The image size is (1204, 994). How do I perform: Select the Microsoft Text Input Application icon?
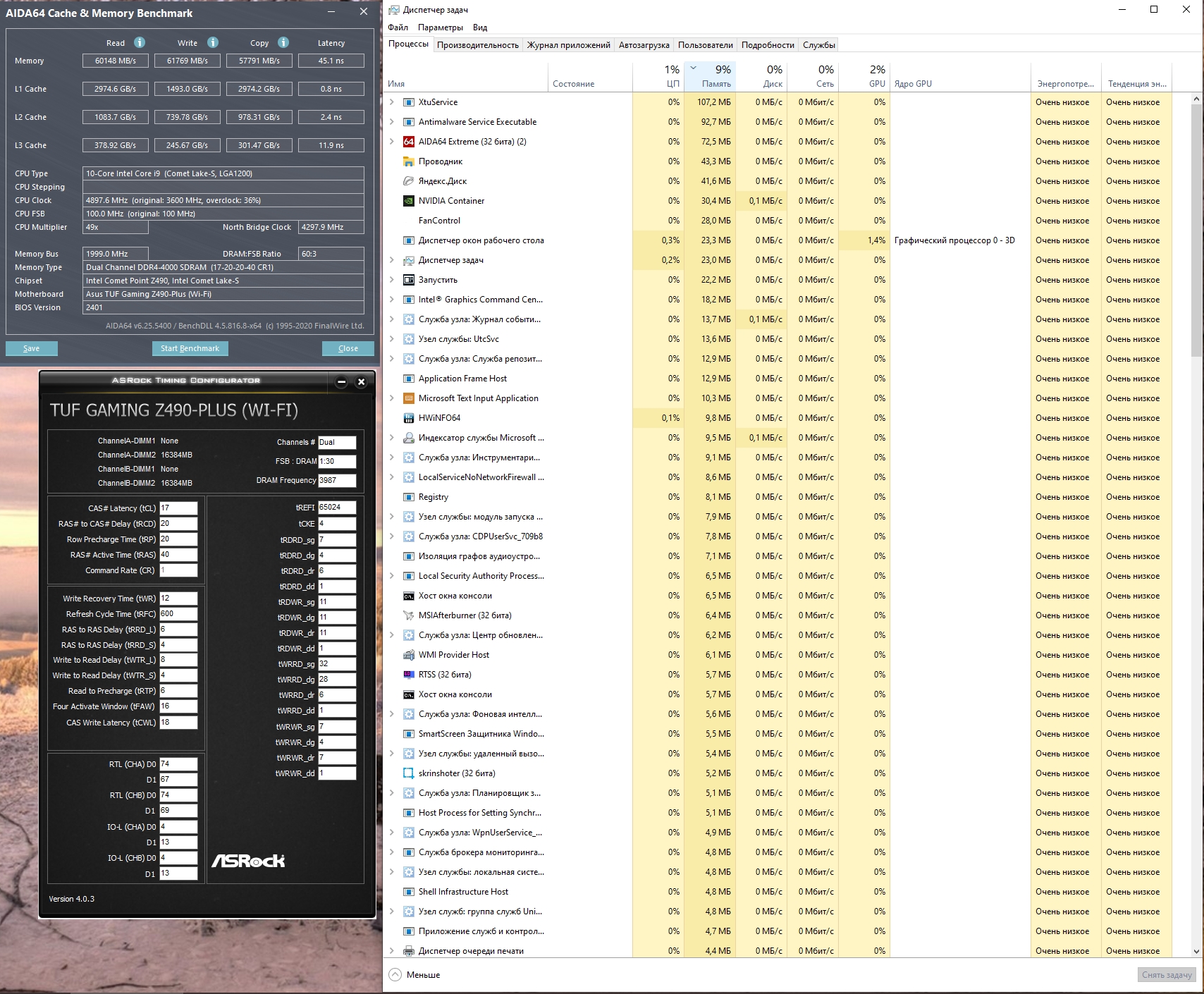408,398
